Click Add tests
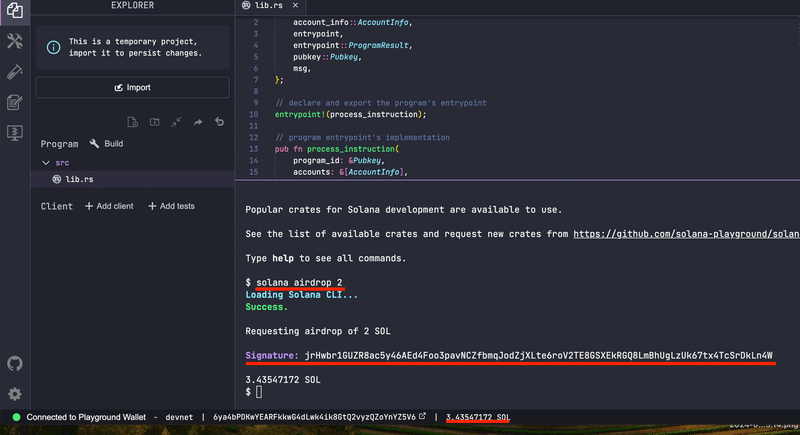The width and height of the screenshot is (800, 435). (x=171, y=206)
